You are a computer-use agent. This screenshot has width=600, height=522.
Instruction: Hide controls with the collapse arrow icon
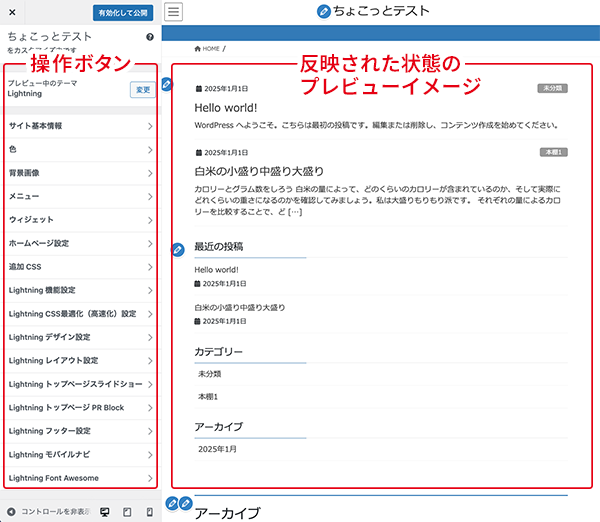coord(10,511)
